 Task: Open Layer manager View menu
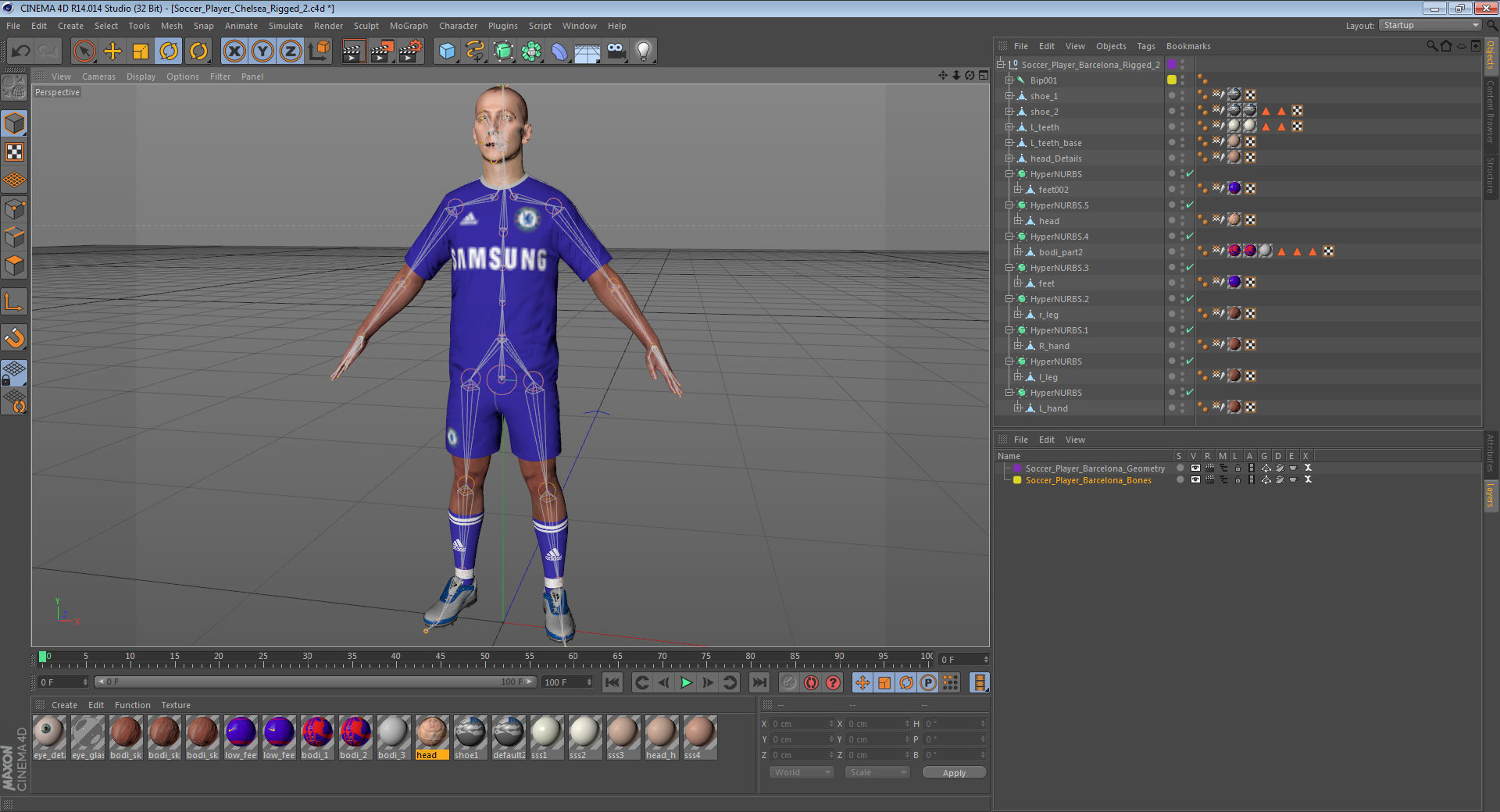point(1075,440)
